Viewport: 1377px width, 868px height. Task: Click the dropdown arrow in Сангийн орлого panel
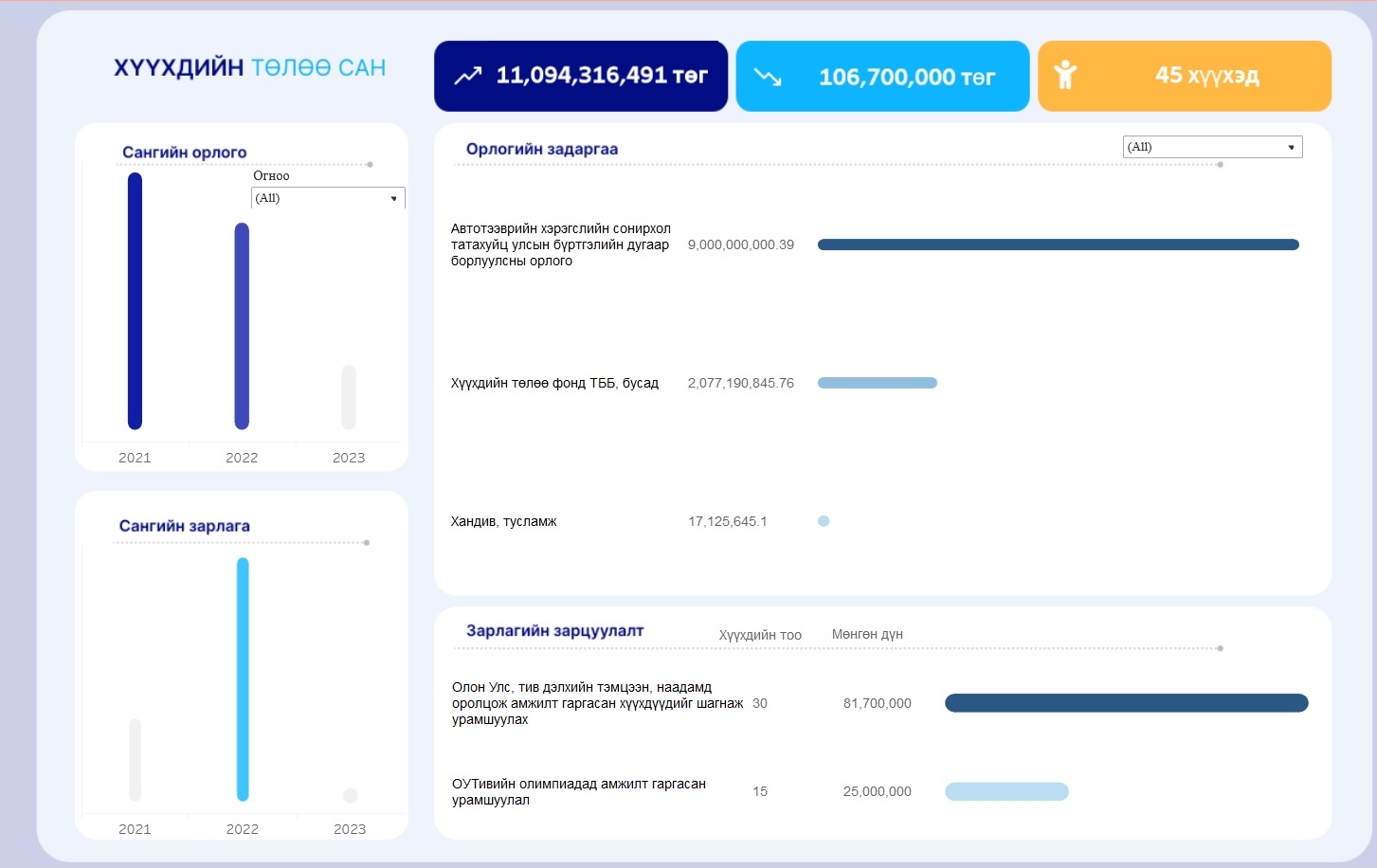pyautogui.click(x=394, y=198)
